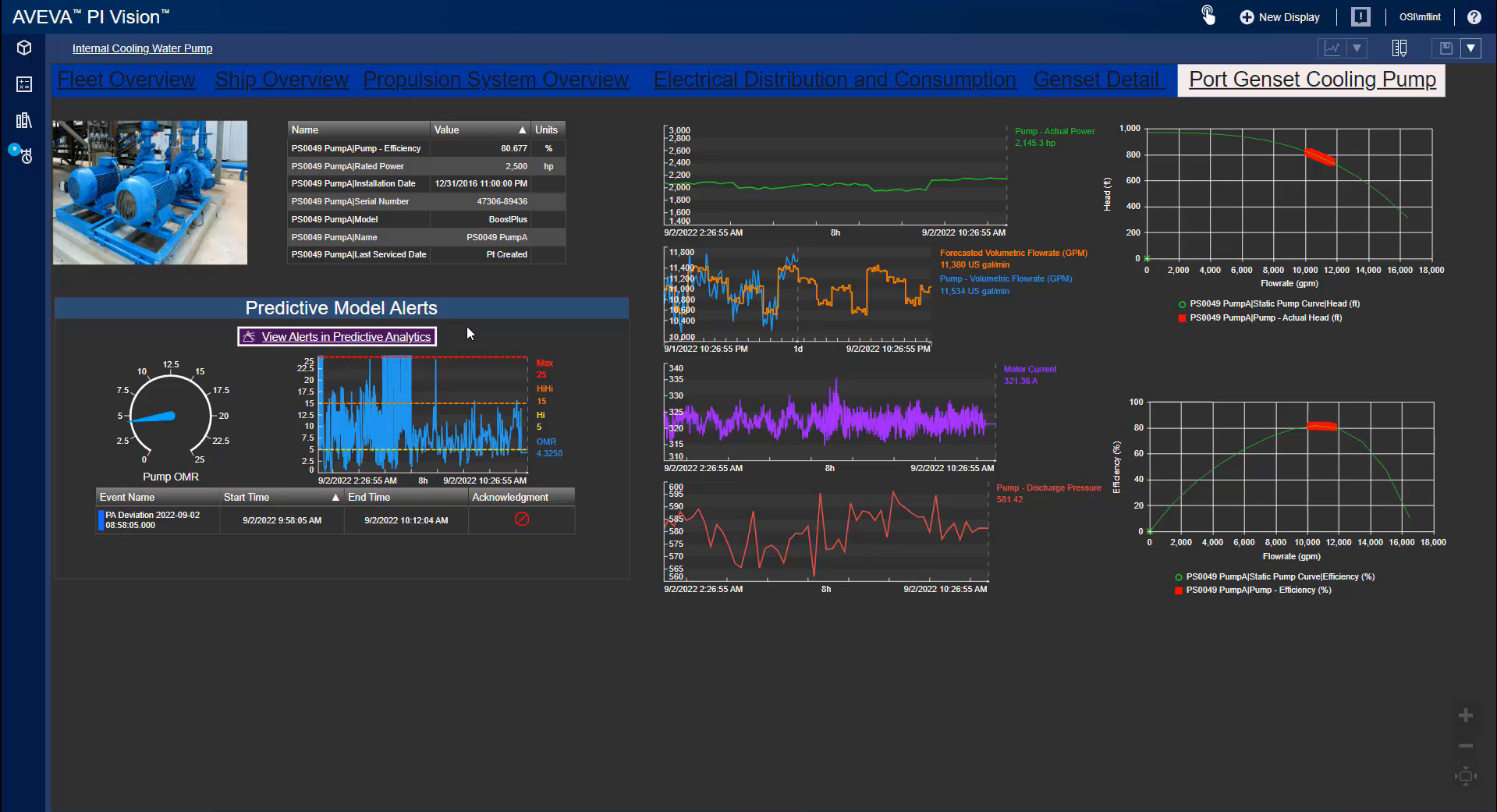This screenshot has width=1497, height=812.
Task: Select the Model BoostPlus row
Action: (x=426, y=219)
